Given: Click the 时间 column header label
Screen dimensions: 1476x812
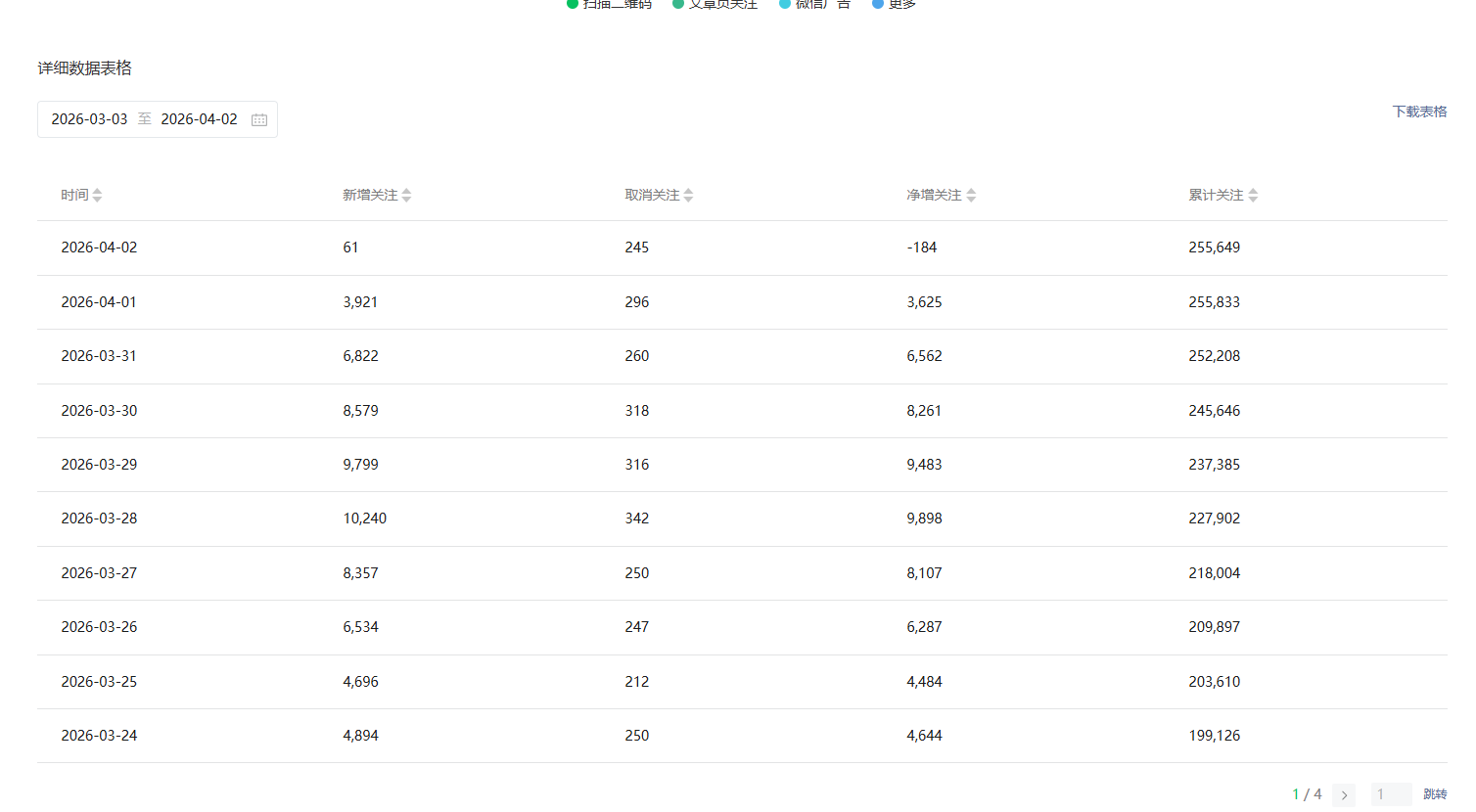Looking at the screenshot, I should coord(74,196).
